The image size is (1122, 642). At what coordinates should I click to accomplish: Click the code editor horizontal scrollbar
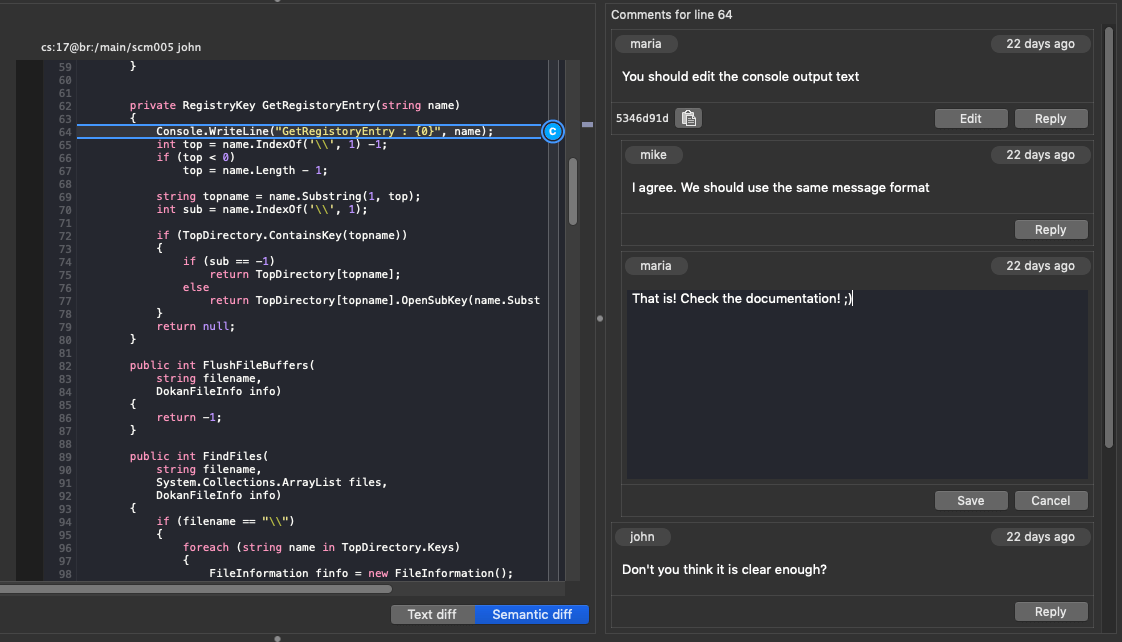196,589
